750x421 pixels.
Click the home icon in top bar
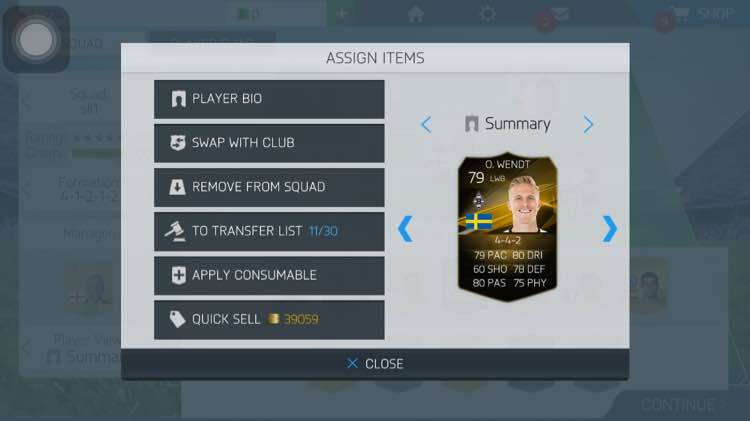(416, 13)
